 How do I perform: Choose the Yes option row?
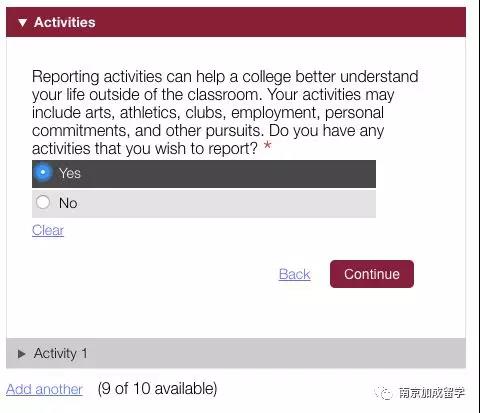click(x=204, y=174)
